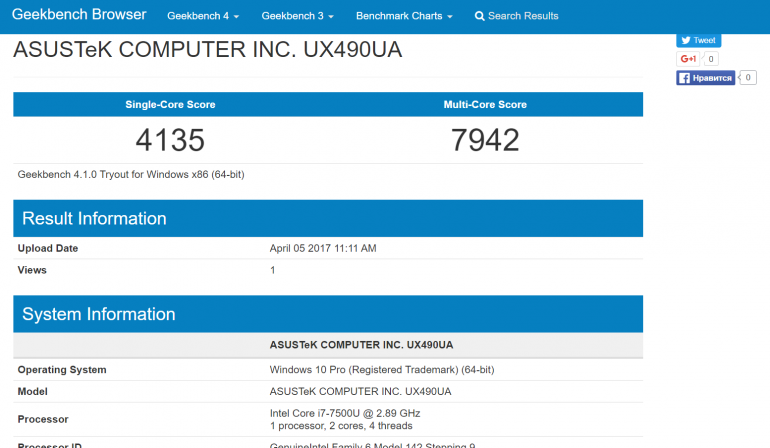Click the Result Information section header
Viewport: 770px width, 448px height.
(x=328, y=218)
